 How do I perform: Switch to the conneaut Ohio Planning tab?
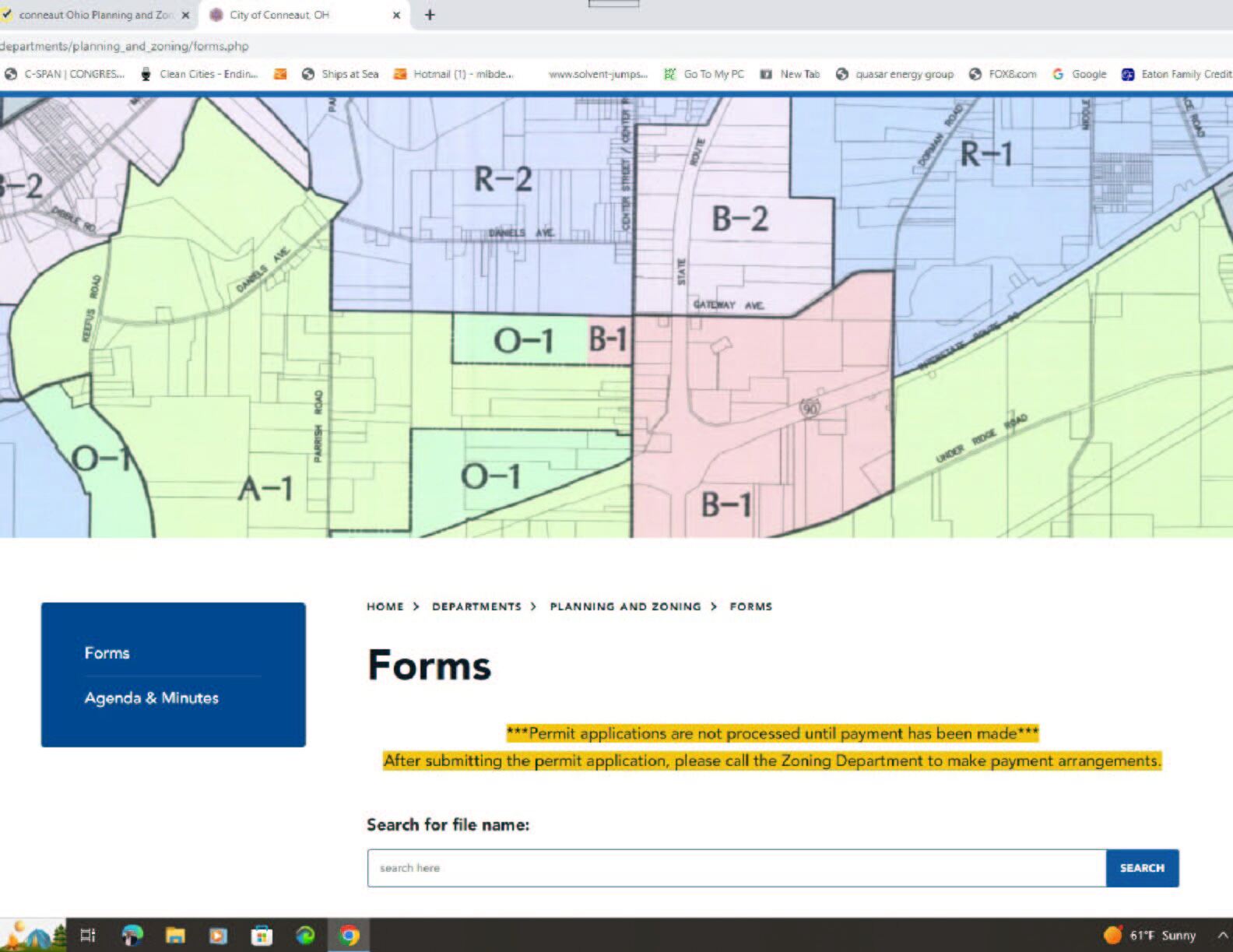pyautogui.click(x=93, y=15)
